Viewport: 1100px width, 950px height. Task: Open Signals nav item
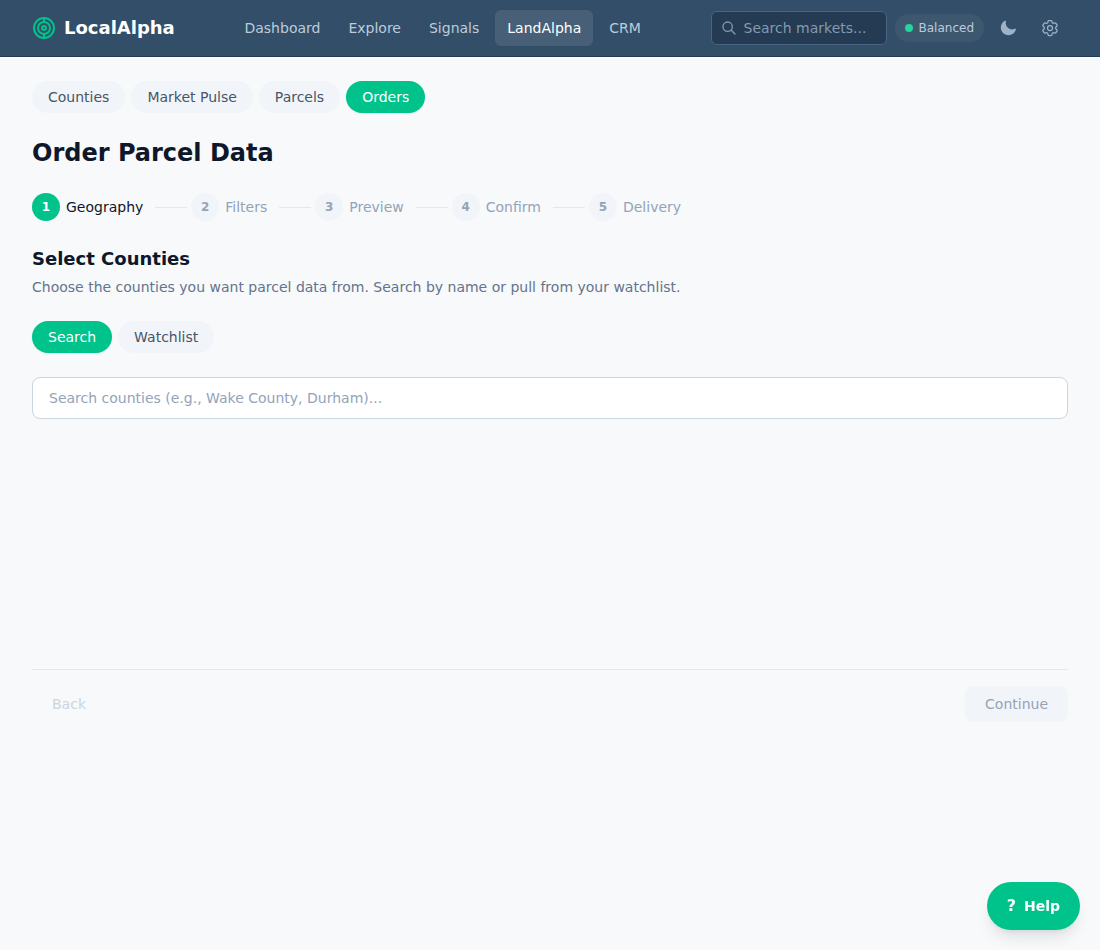(454, 28)
